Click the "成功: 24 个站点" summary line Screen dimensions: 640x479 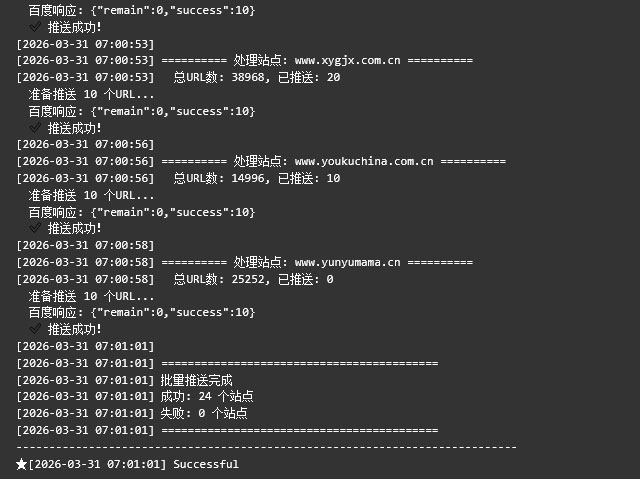click(x=207, y=396)
